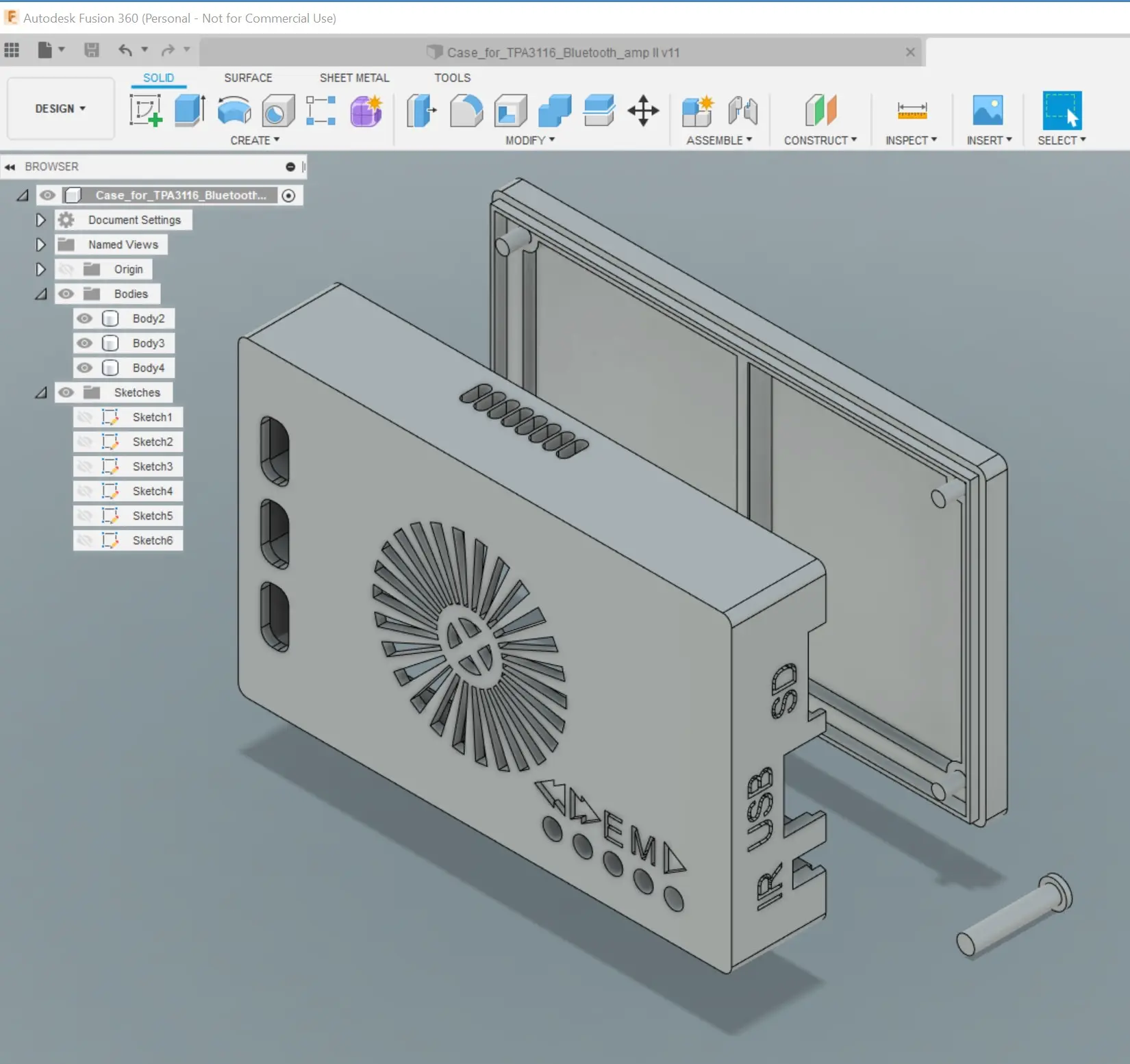Redo the last undone action
The height and width of the screenshot is (1064, 1130).
point(168,50)
